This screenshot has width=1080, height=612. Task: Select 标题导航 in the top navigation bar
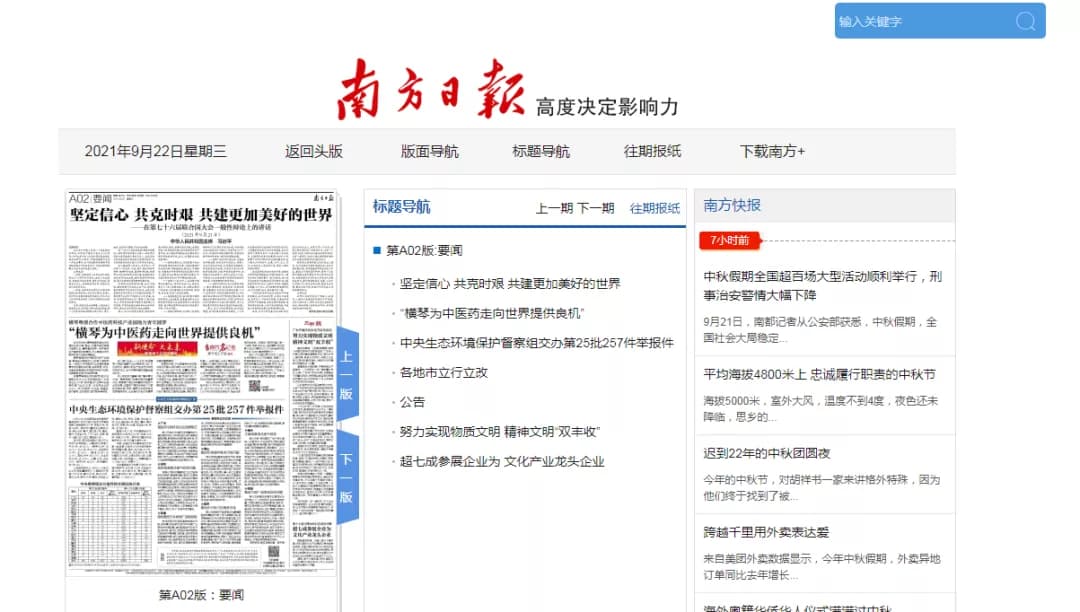(541, 151)
